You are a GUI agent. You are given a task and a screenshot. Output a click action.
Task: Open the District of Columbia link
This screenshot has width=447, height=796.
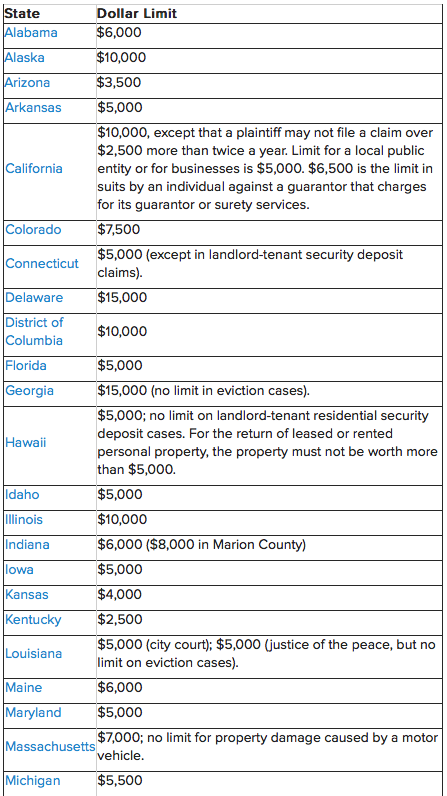click(x=34, y=331)
